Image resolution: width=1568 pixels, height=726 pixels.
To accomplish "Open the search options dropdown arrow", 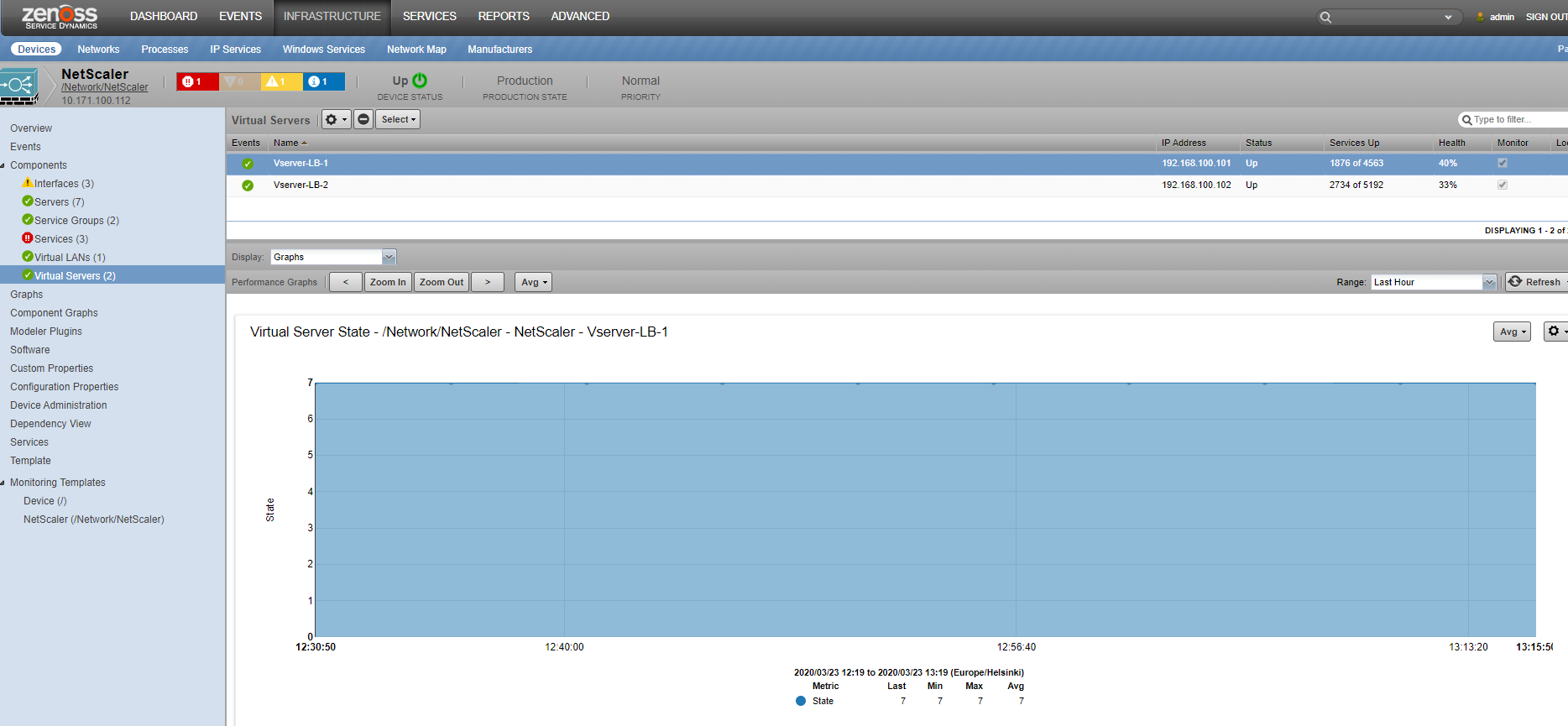I will click(1448, 17).
